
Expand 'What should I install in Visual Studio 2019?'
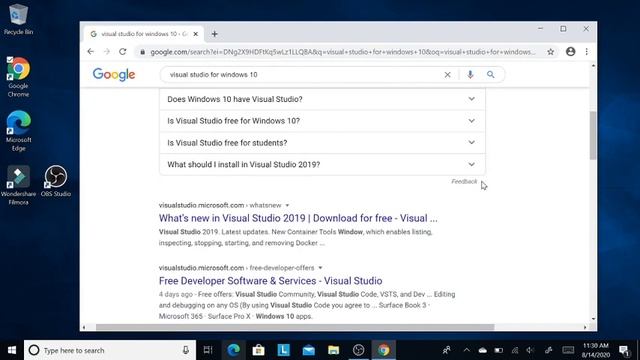[322, 164]
